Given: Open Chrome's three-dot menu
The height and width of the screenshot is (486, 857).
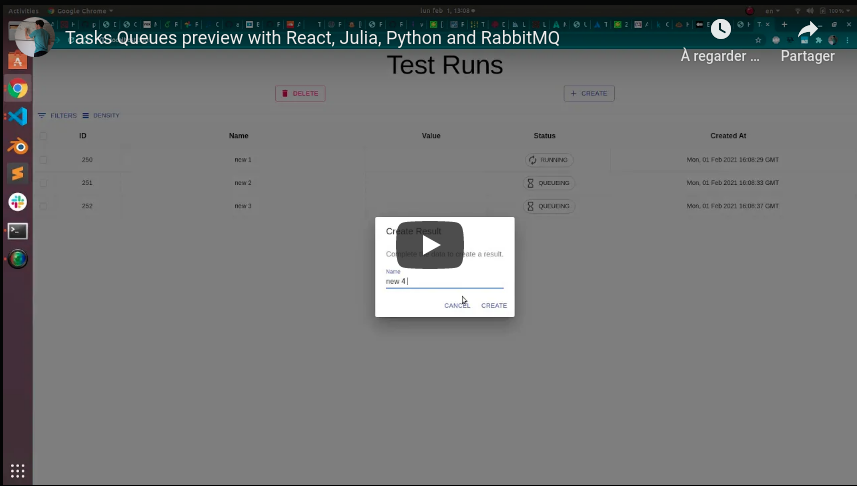Looking at the screenshot, I should click(x=848, y=40).
